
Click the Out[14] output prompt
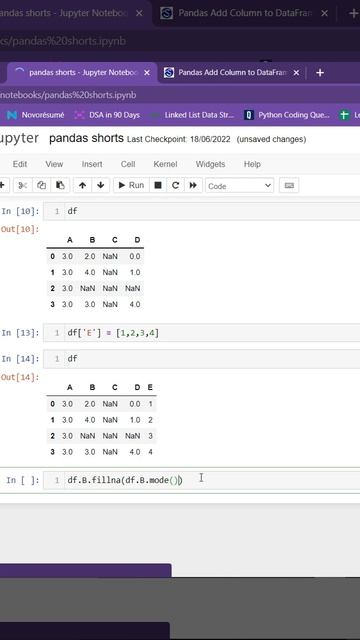[20, 377]
